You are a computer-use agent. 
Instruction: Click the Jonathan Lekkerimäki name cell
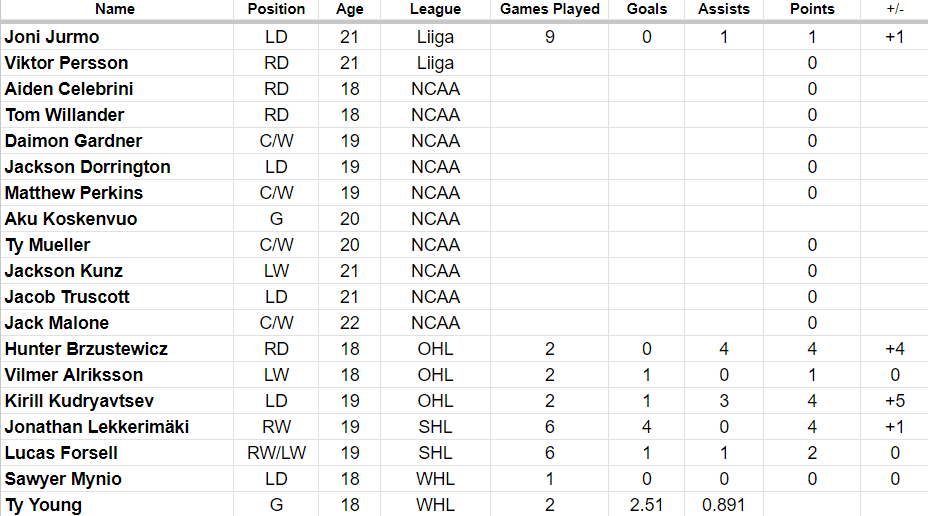click(x=97, y=427)
